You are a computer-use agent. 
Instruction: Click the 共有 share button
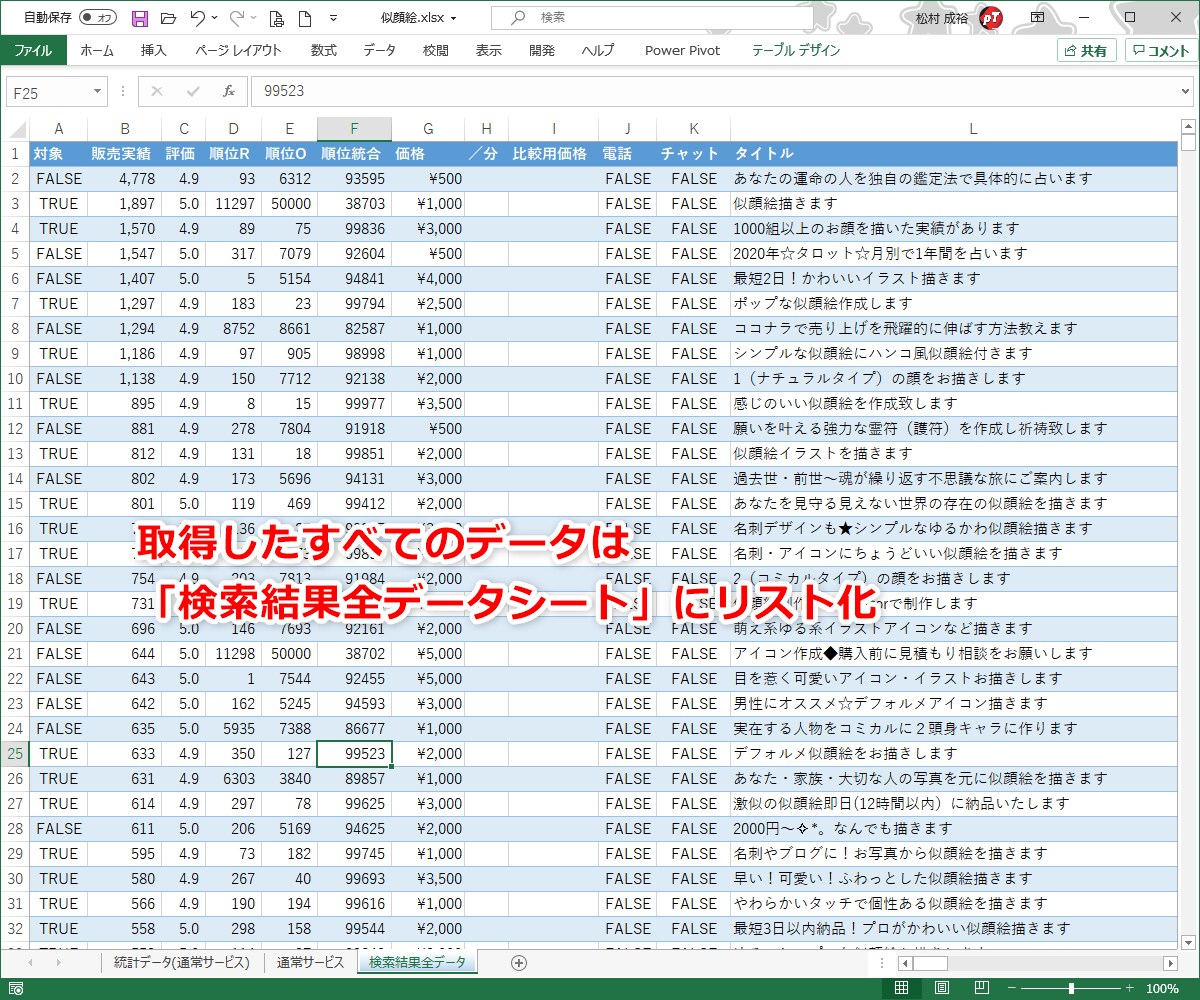click(1086, 51)
